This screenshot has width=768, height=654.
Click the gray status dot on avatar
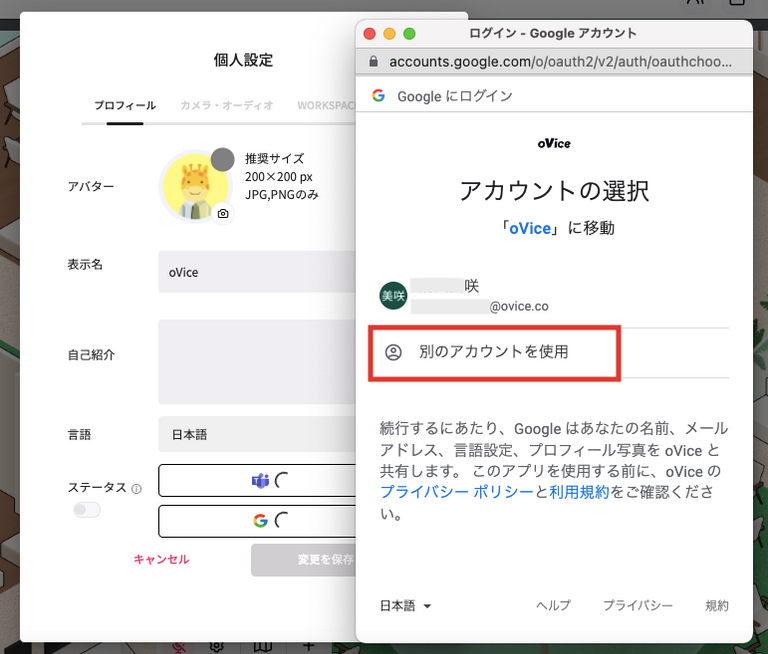point(222,160)
